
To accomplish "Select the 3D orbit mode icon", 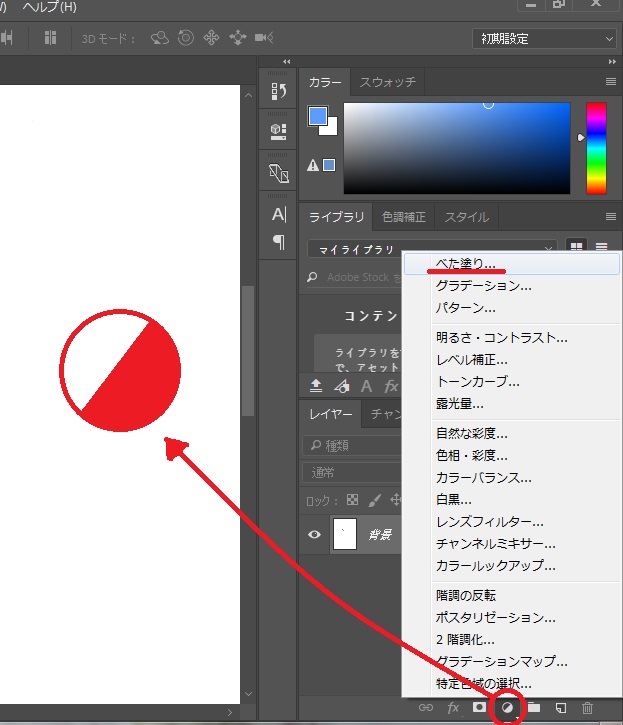I will 160,38.
